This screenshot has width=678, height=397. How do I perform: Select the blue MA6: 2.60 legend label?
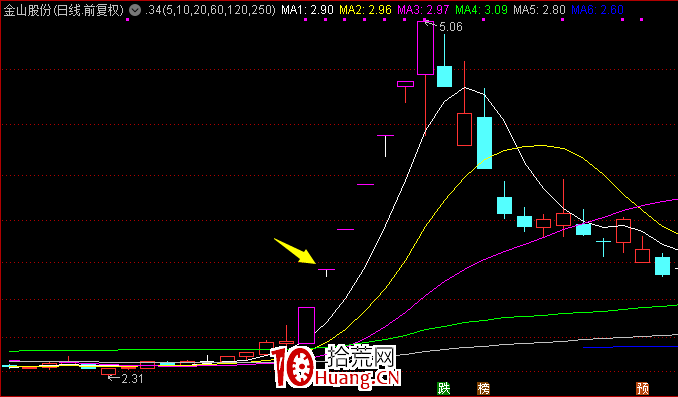click(x=597, y=10)
